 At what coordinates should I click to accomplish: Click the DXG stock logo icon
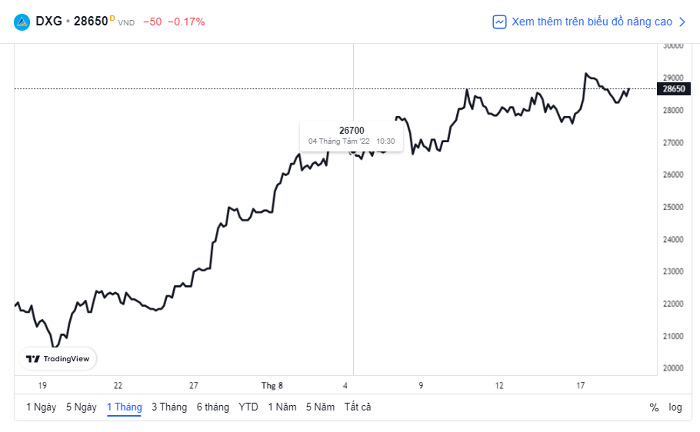pos(22,22)
